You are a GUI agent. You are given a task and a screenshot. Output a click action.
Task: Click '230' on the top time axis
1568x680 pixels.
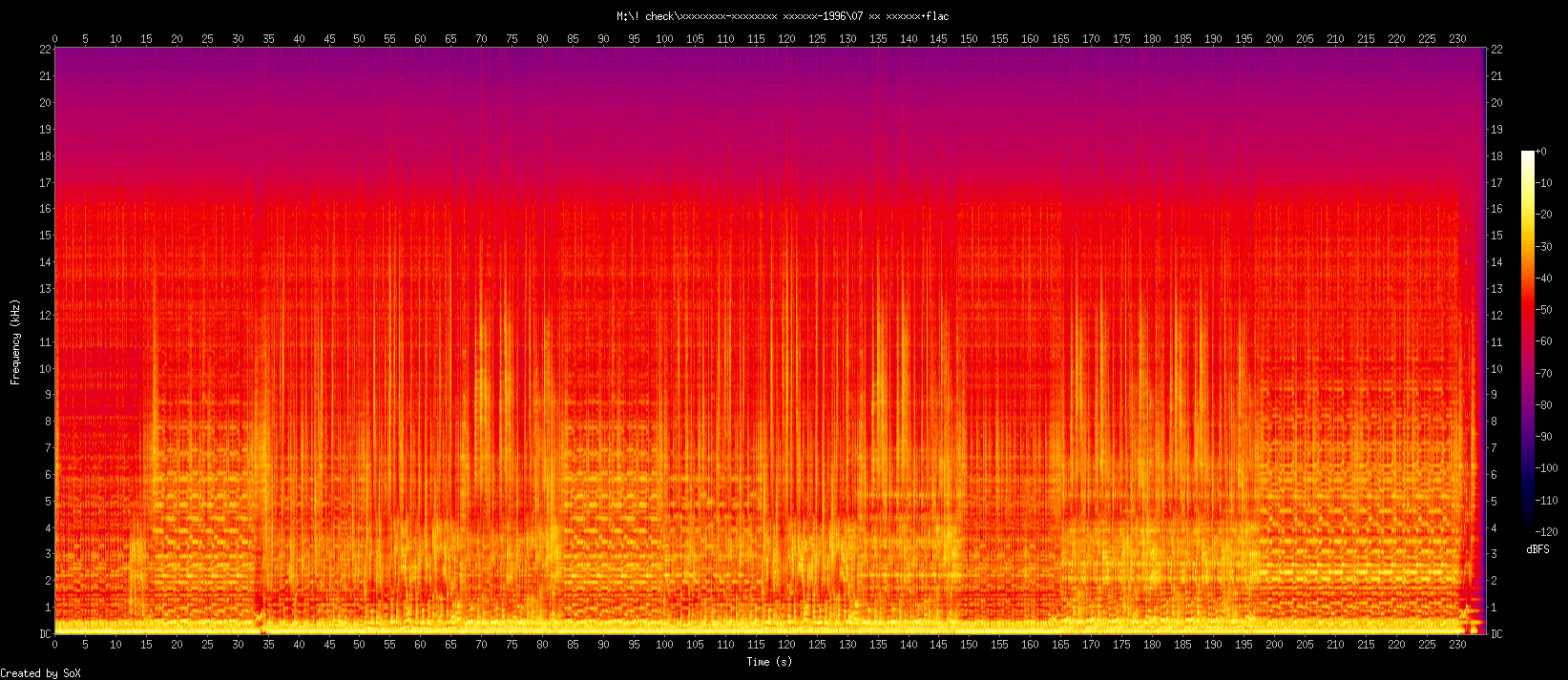tap(1457, 39)
